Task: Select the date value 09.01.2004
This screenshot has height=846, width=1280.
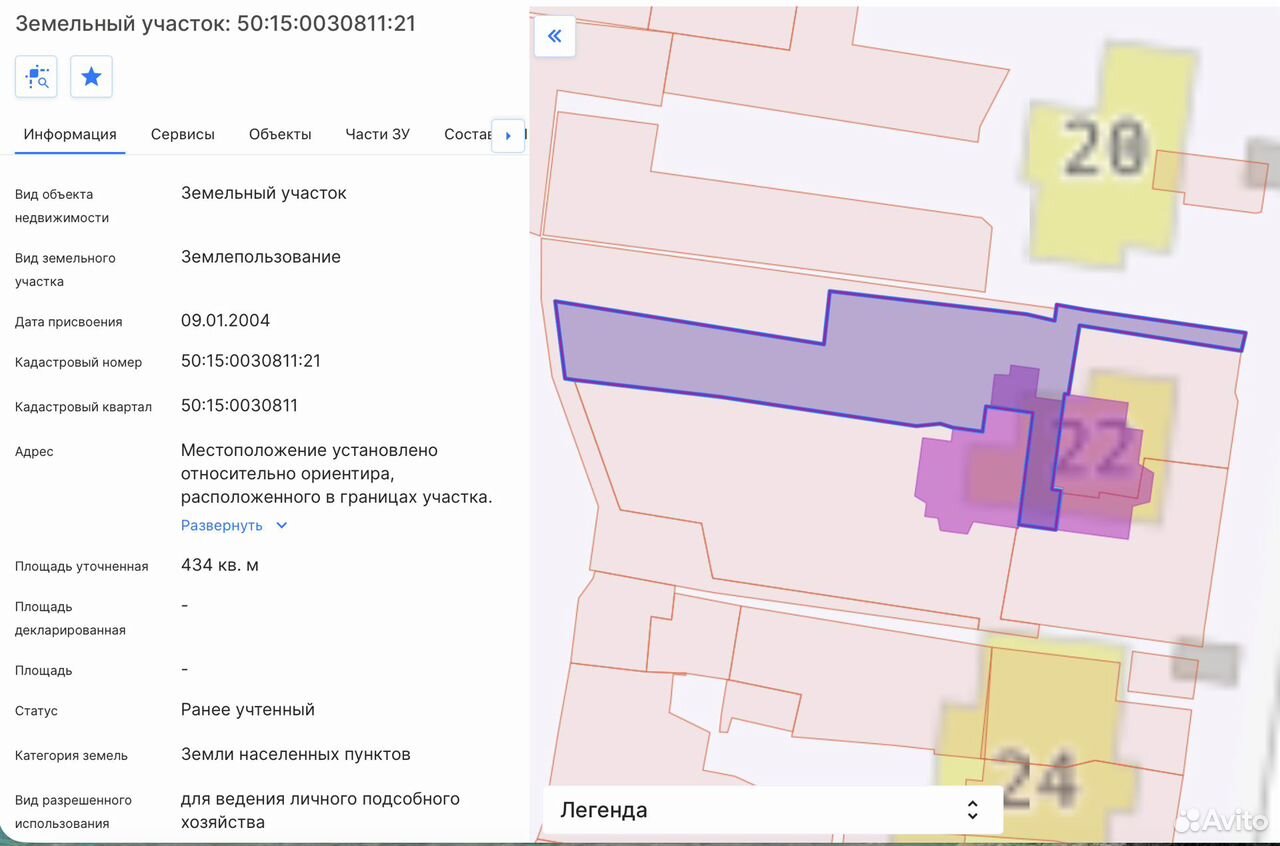Action: tap(225, 321)
